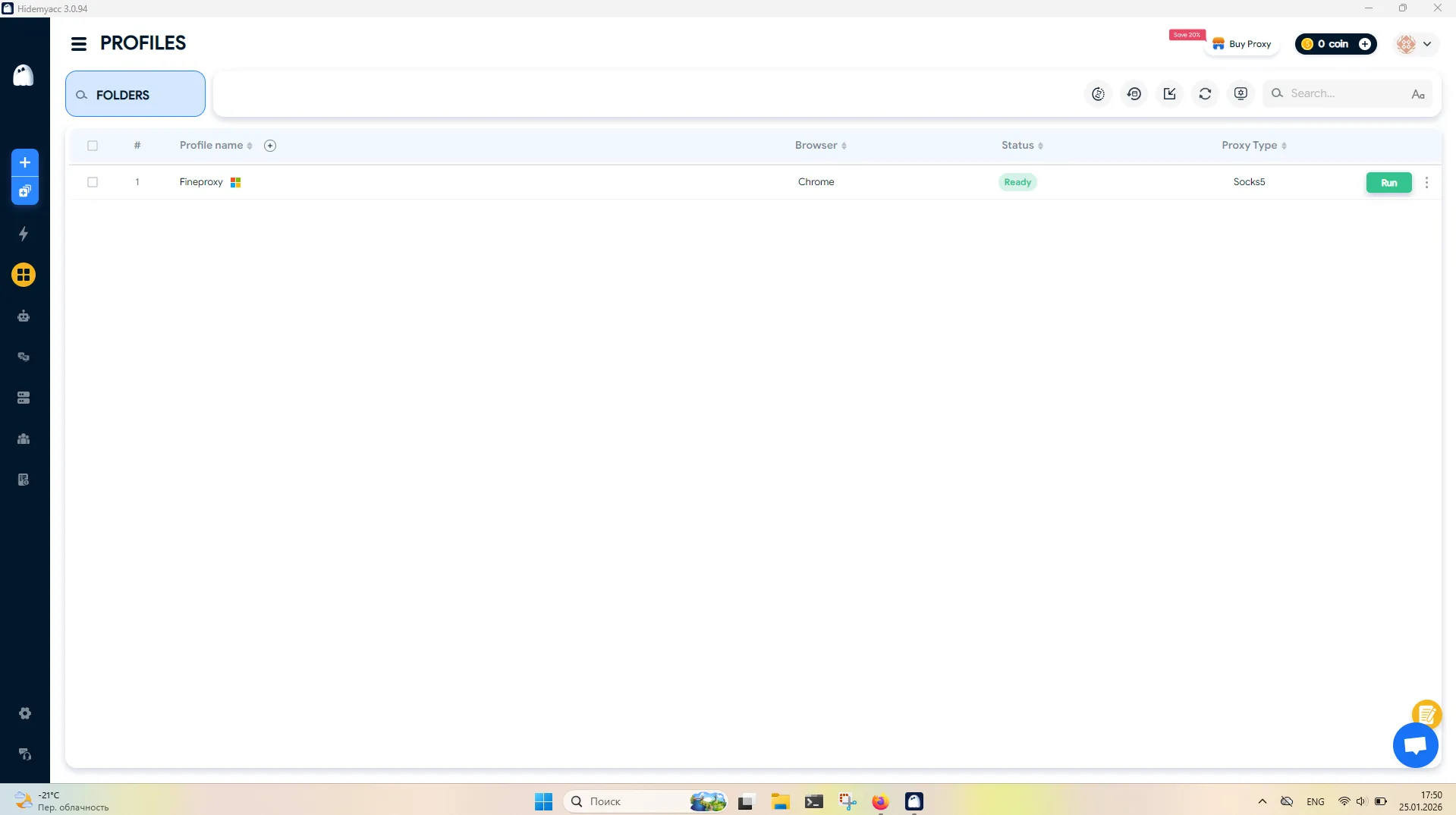The width and height of the screenshot is (1456, 815).
Task: Click the Save 20% badge
Action: (1187, 35)
